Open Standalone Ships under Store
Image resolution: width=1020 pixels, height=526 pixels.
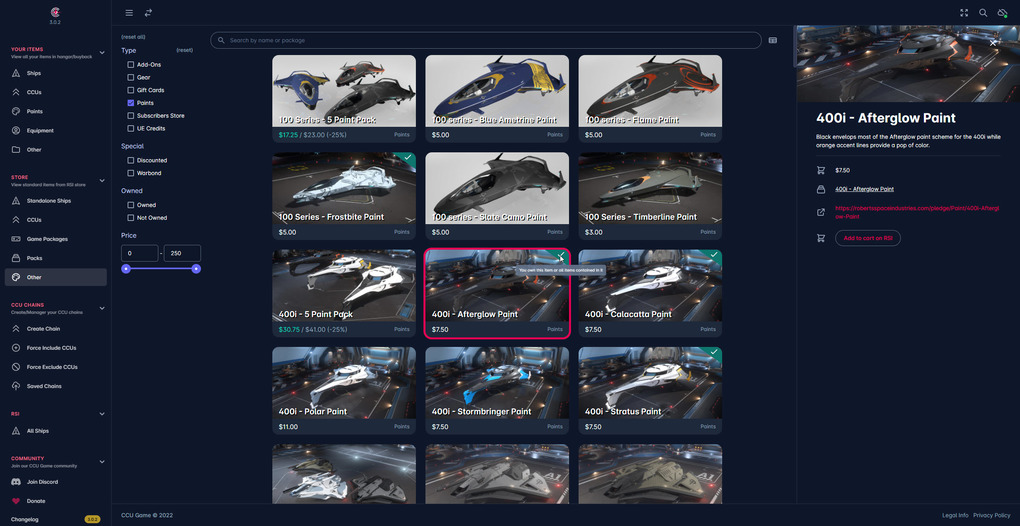coord(49,201)
